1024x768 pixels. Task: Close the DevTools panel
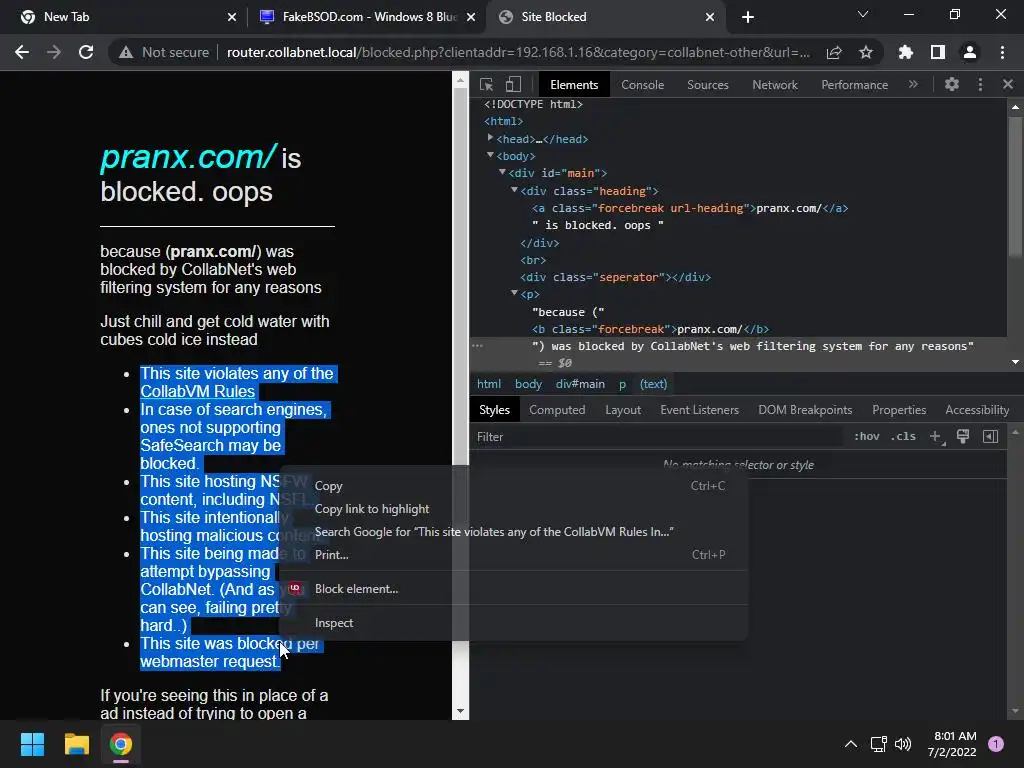(x=1008, y=84)
